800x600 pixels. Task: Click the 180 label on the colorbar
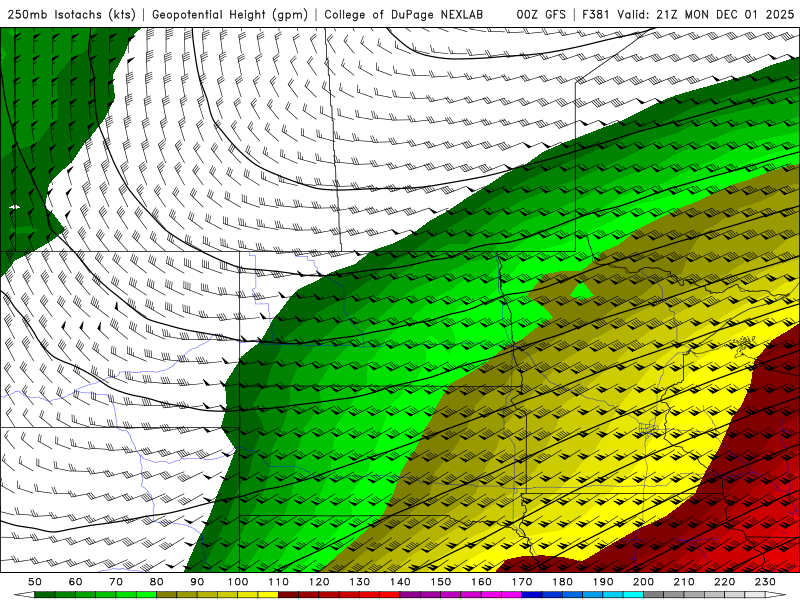coord(562,582)
